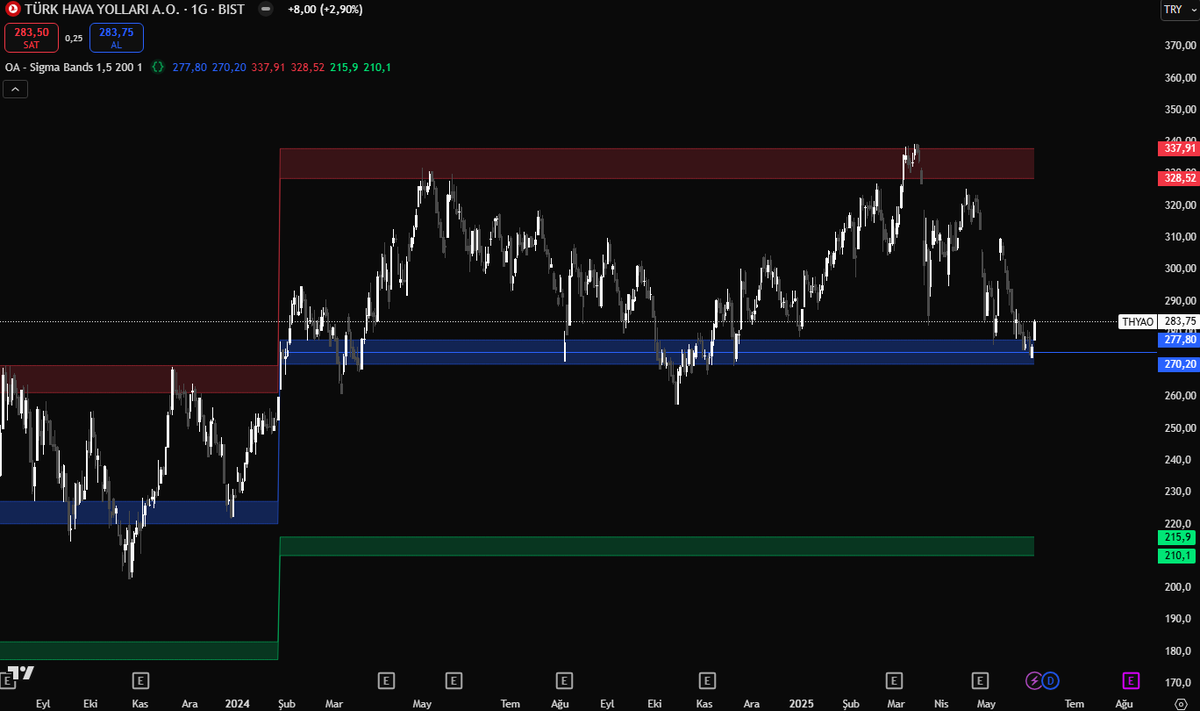This screenshot has width=1200, height=711.
Task: Click the Nis label on the time axis
Action: click(941, 704)
